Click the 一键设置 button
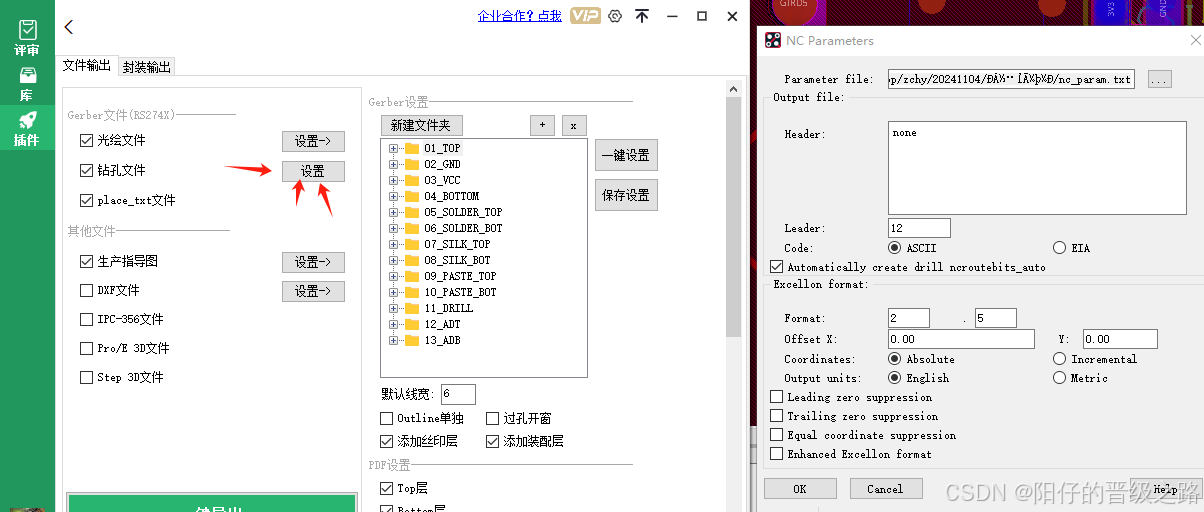The height and width of the screenshot is (512, 1204). pyautogui.click(x=626, y=155)
